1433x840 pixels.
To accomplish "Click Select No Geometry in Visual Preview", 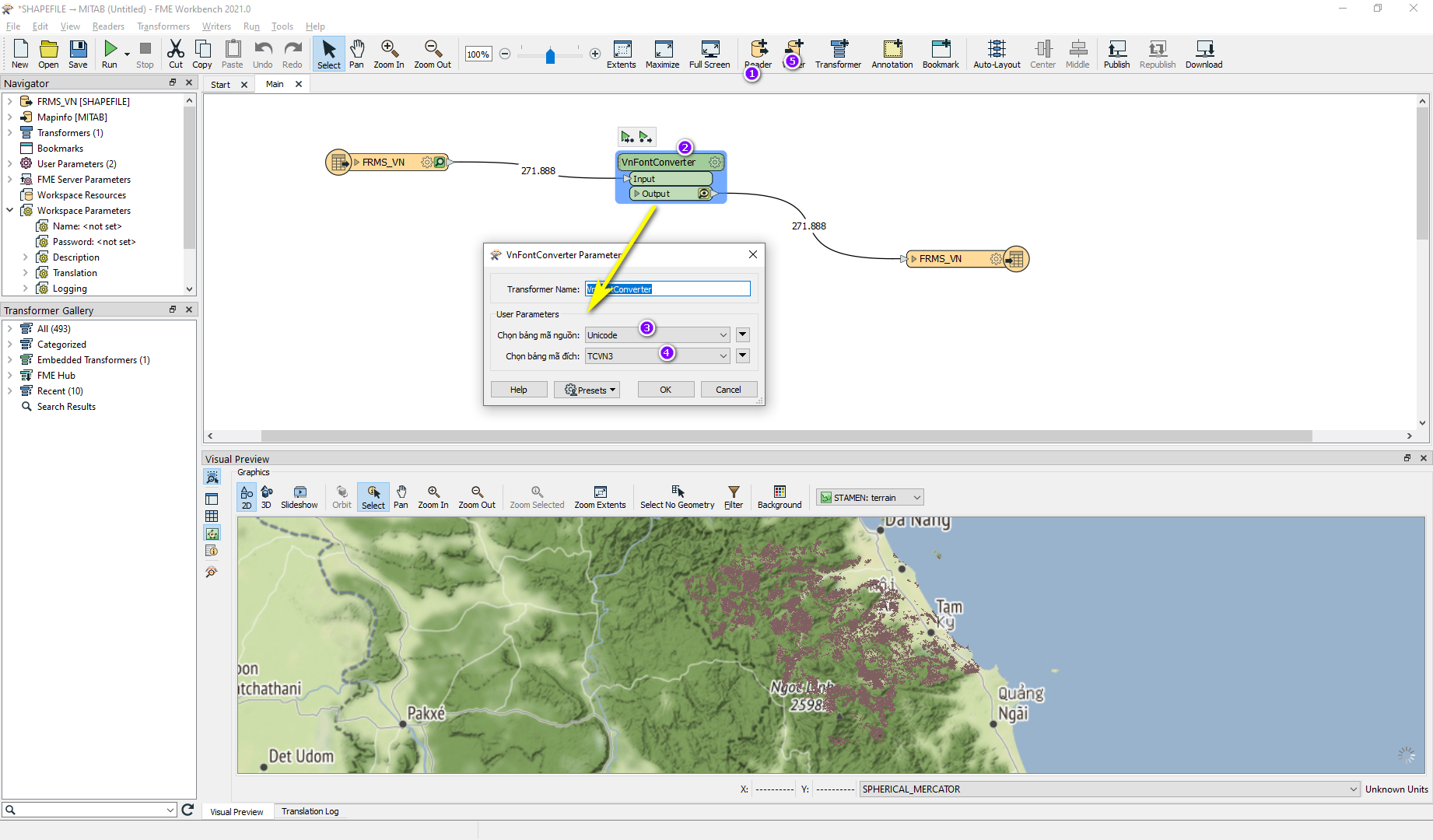I will click(x=678, y=497).
